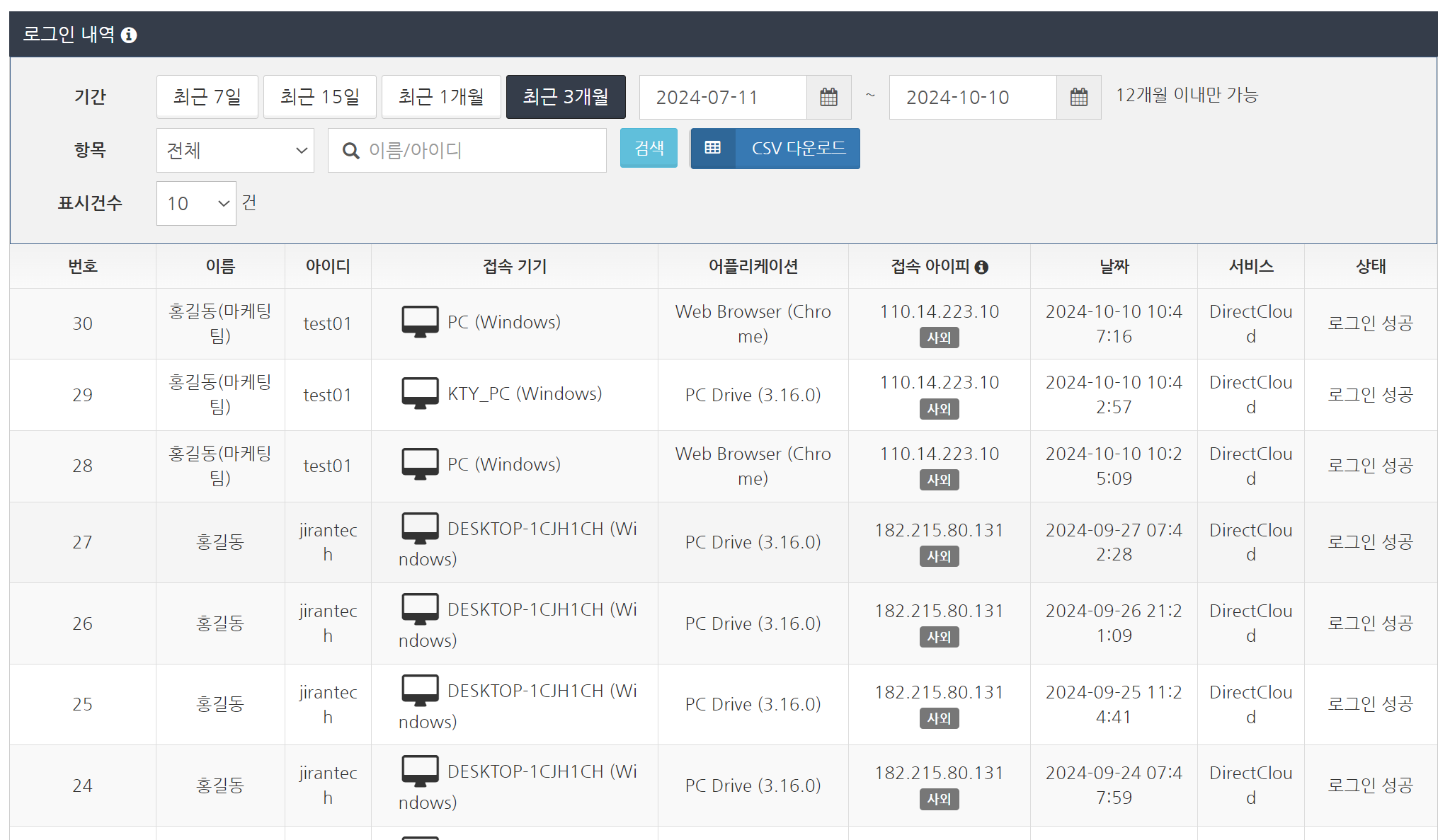The image size is (1450, 840).
Task: Open start date calendar picker icon
Action: click(828, 97)
